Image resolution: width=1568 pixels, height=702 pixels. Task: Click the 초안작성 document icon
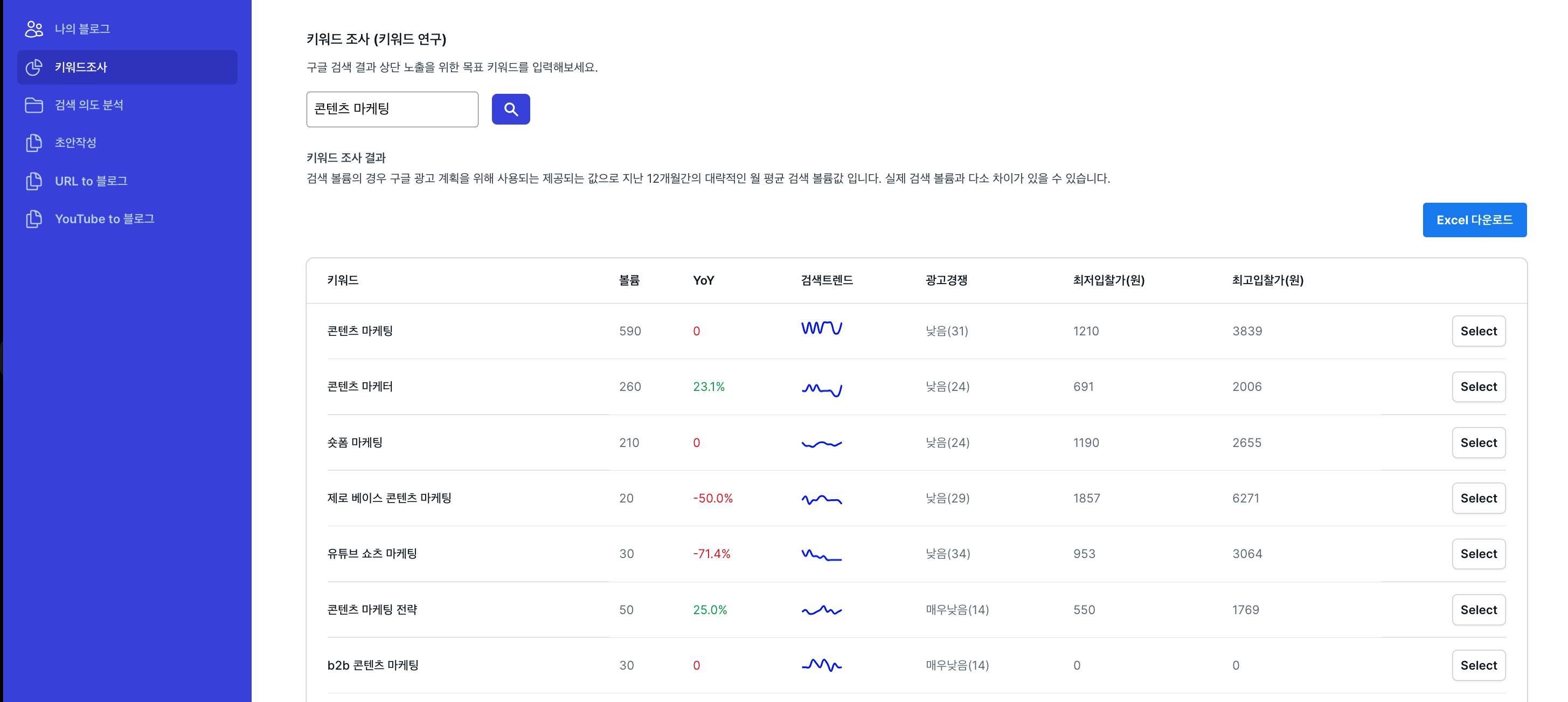pyautogui.click(x=34, y=142)
